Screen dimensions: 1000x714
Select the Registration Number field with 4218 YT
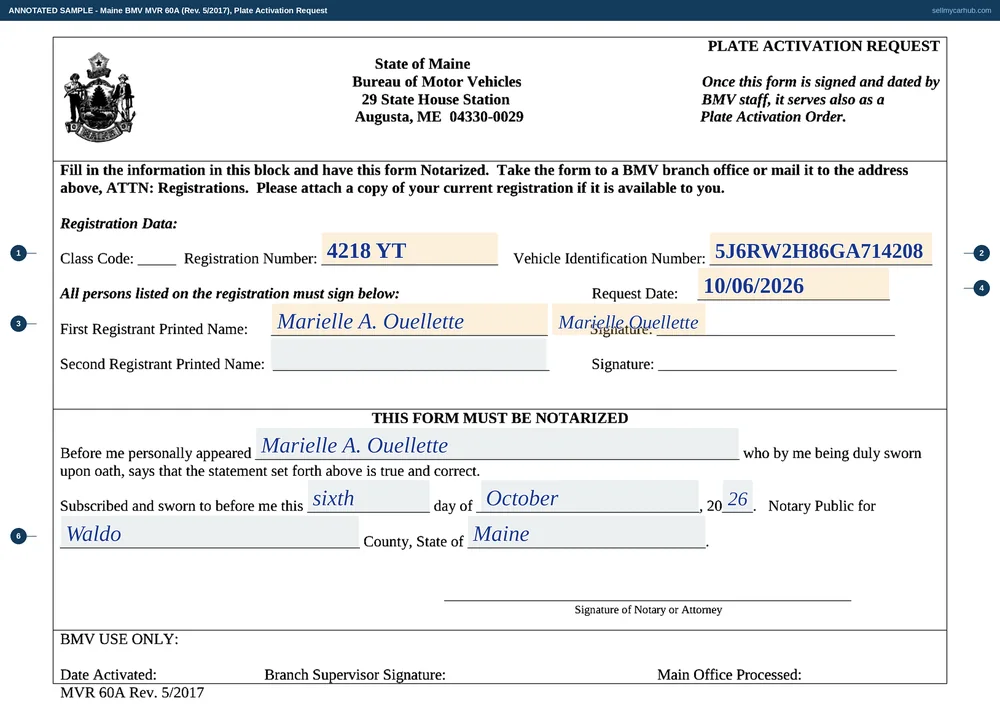pyautogui.click(x=409, y=249)
